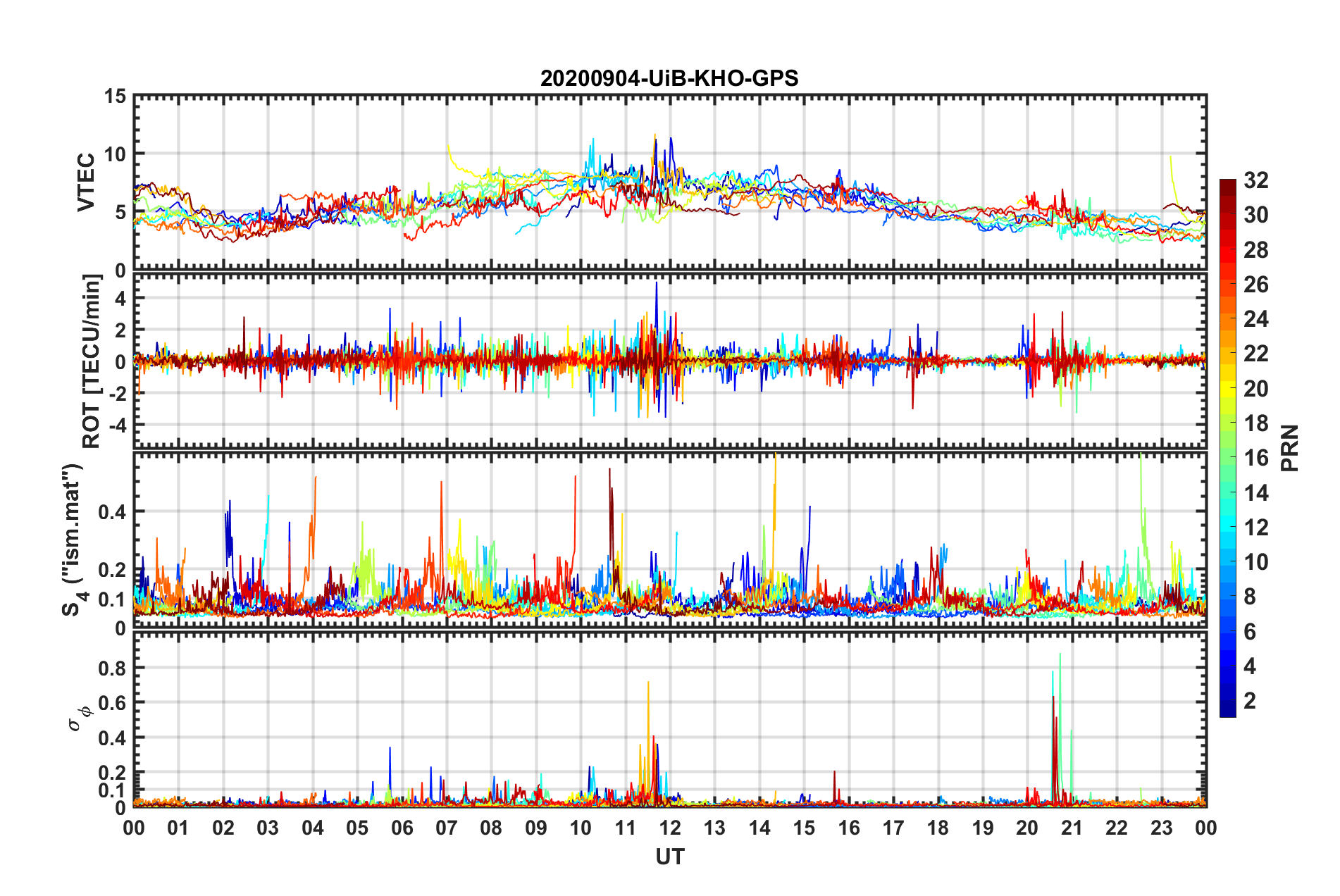This screenshot has height=896, width=1340.
Task: Select x-axis tick label 21
Action: 1072,828
